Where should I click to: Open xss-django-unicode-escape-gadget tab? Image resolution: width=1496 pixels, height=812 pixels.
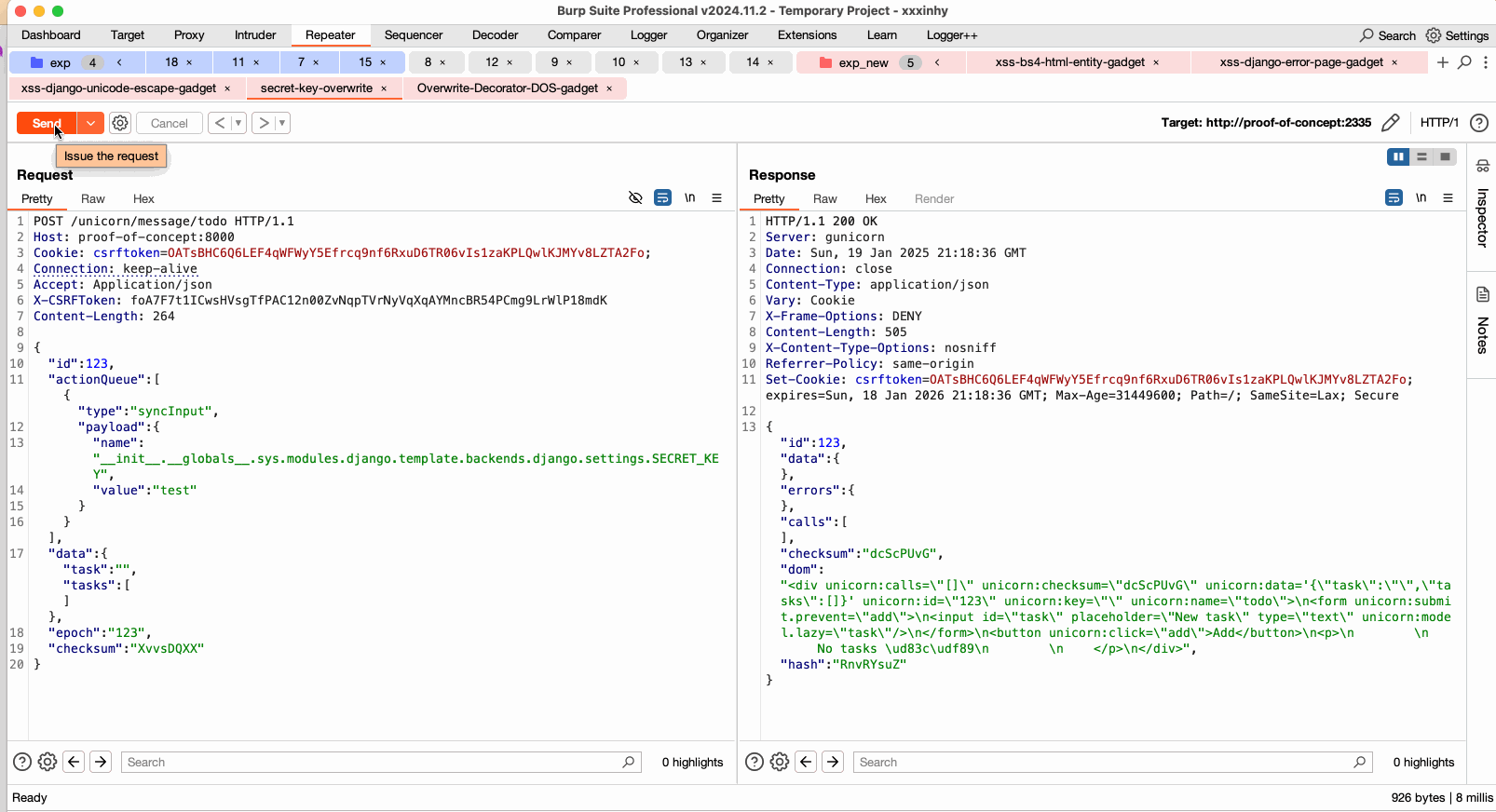pos(118,88)
